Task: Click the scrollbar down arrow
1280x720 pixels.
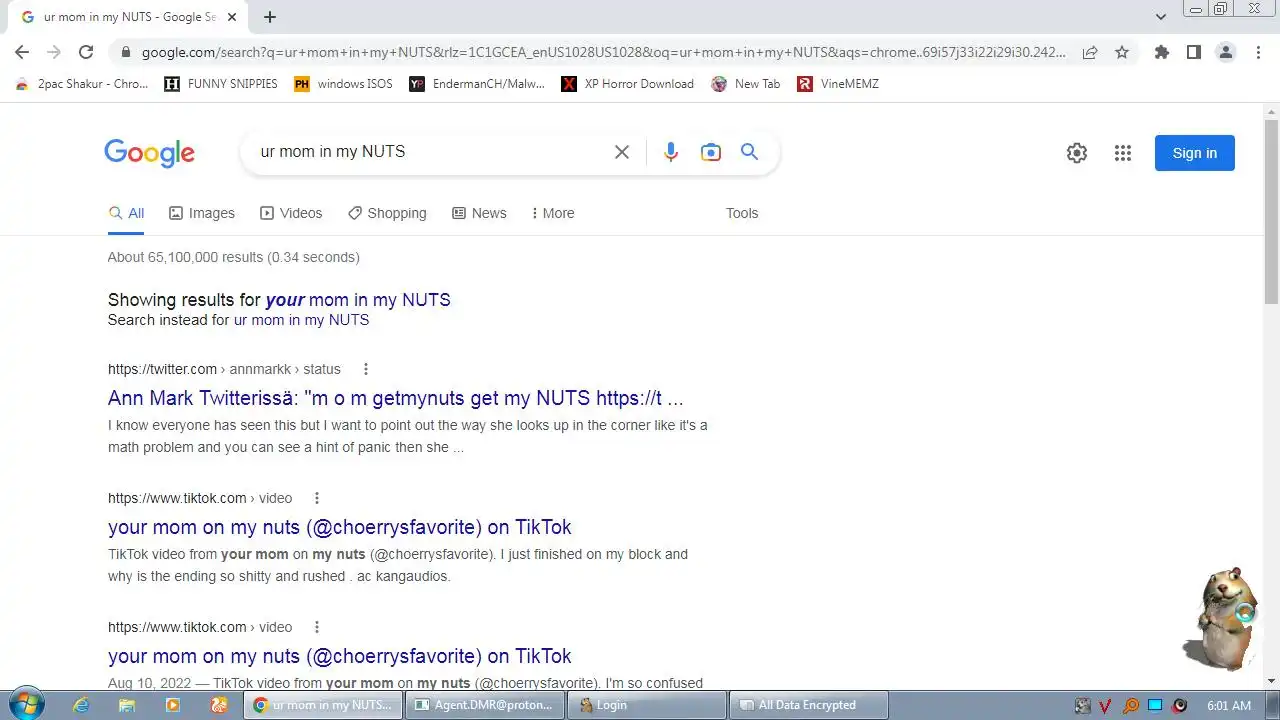Action: pos(1271,681)
